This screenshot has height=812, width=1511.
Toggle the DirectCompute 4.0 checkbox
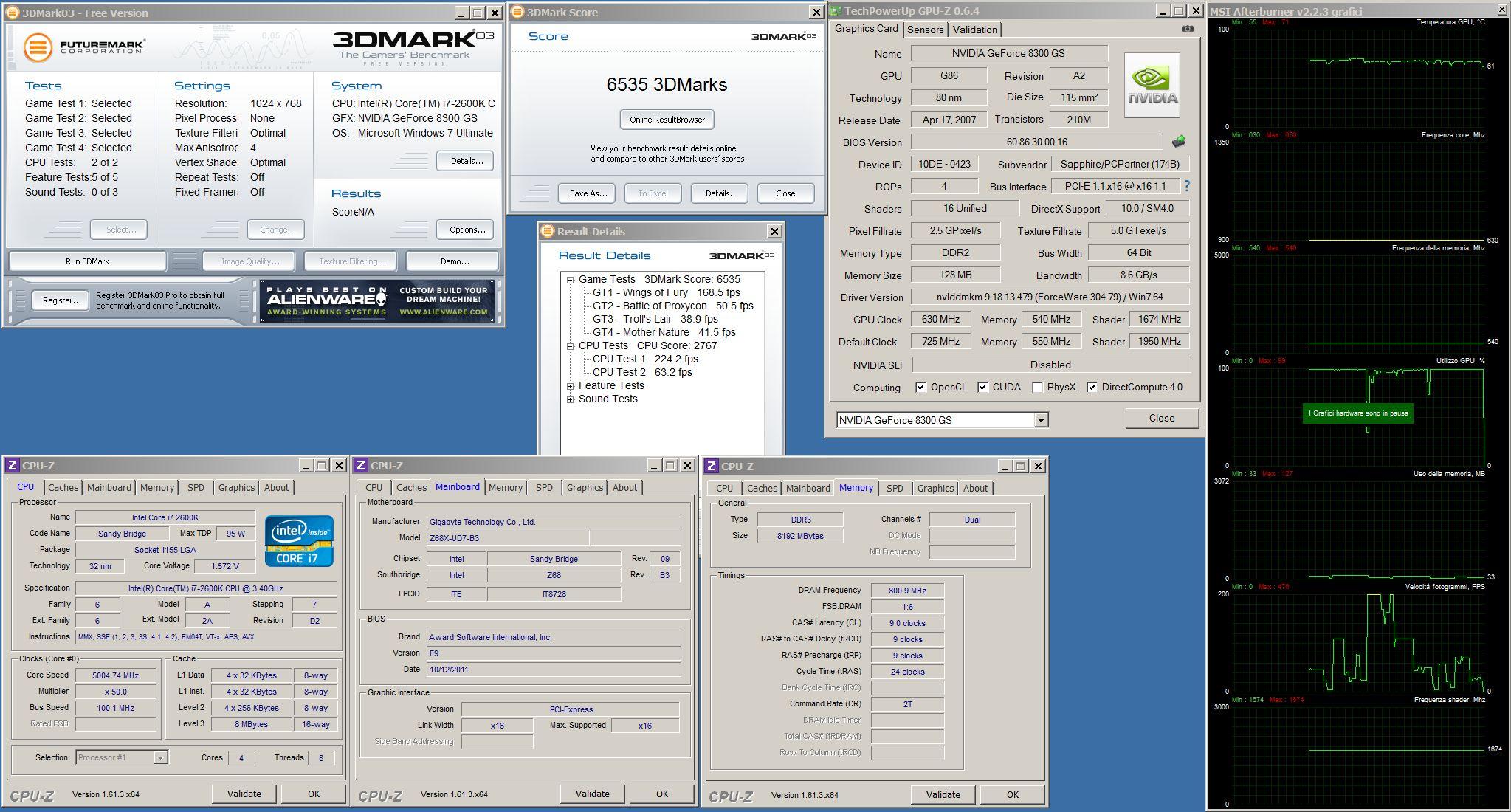1092,387
